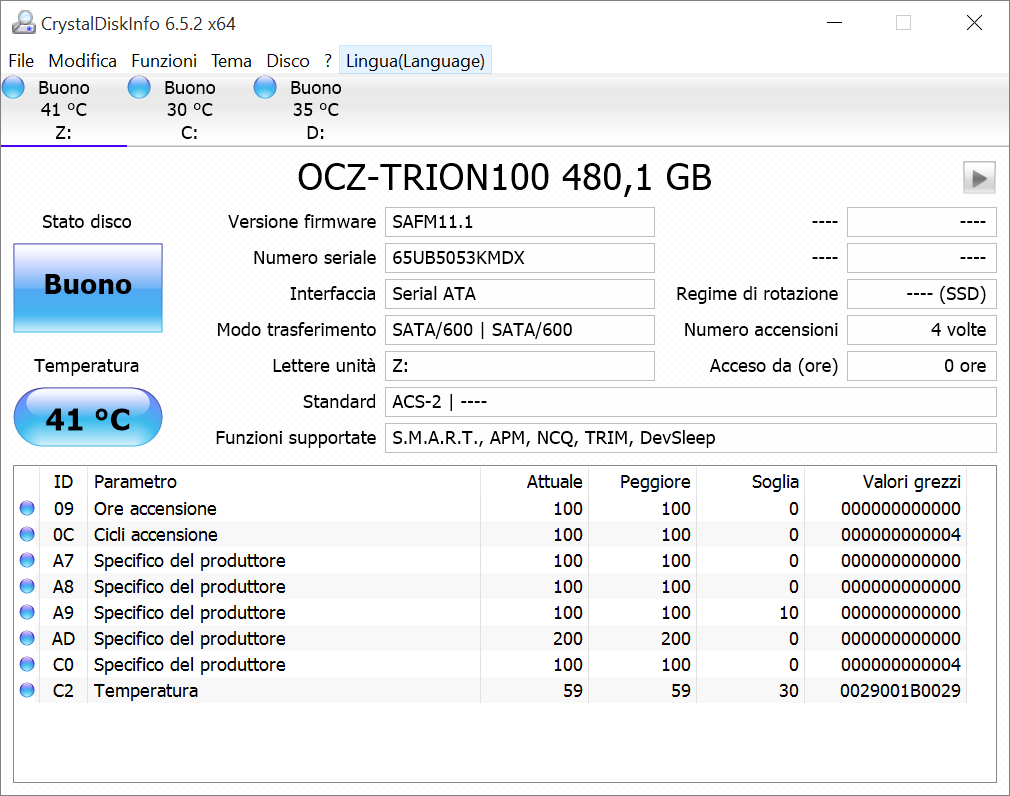This screenshot has height=796, width=1010.
Task: Click the Regime di rotazione field (SSD)
Action: point(922,294)
